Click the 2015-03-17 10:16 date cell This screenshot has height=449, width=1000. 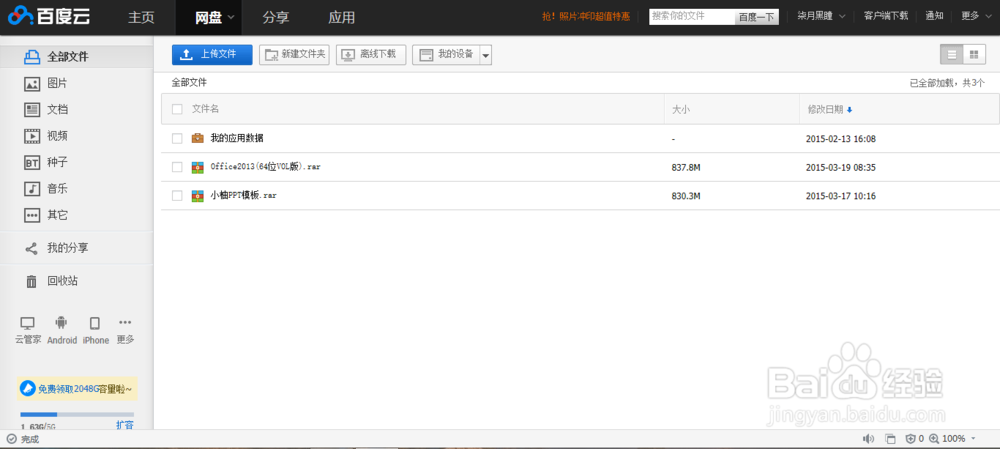coord(841,196)
